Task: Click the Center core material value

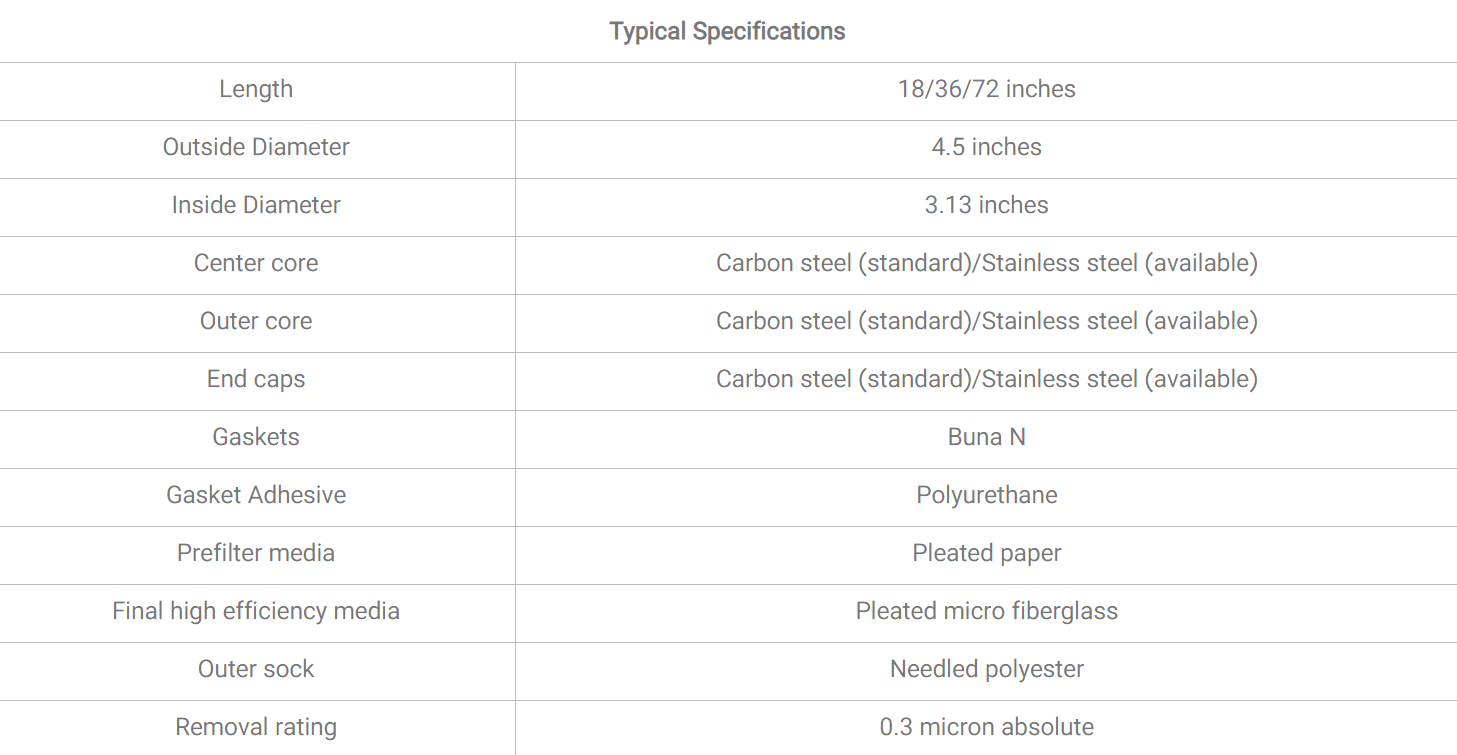Action: click(x=986, y=263)
